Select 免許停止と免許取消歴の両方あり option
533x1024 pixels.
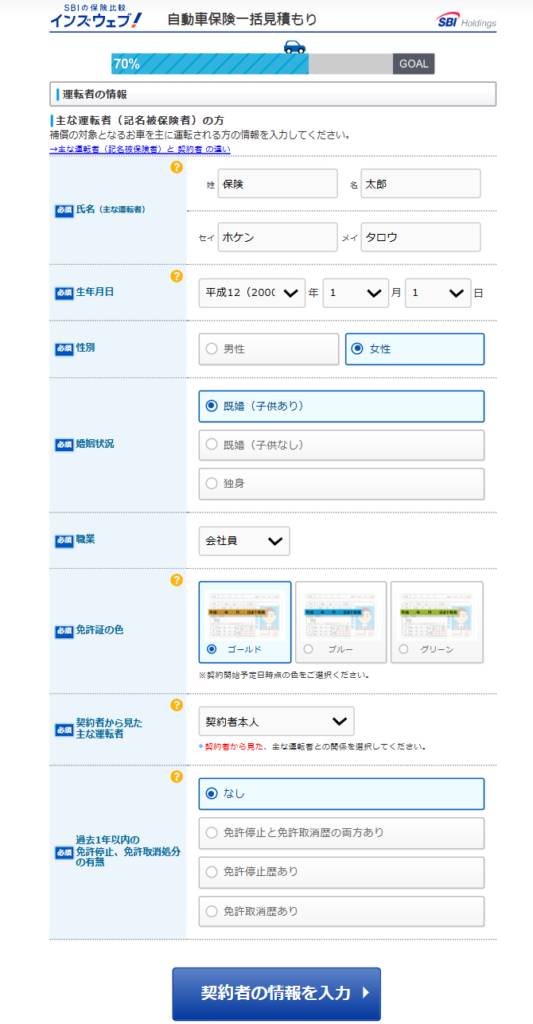pyautogui.click(x=342, y=833)
